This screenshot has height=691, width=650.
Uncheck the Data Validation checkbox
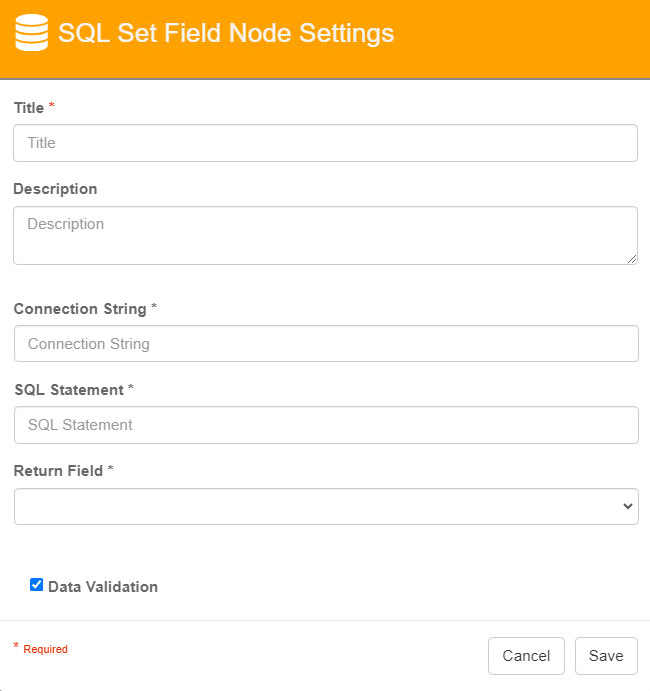coord(37,585)
